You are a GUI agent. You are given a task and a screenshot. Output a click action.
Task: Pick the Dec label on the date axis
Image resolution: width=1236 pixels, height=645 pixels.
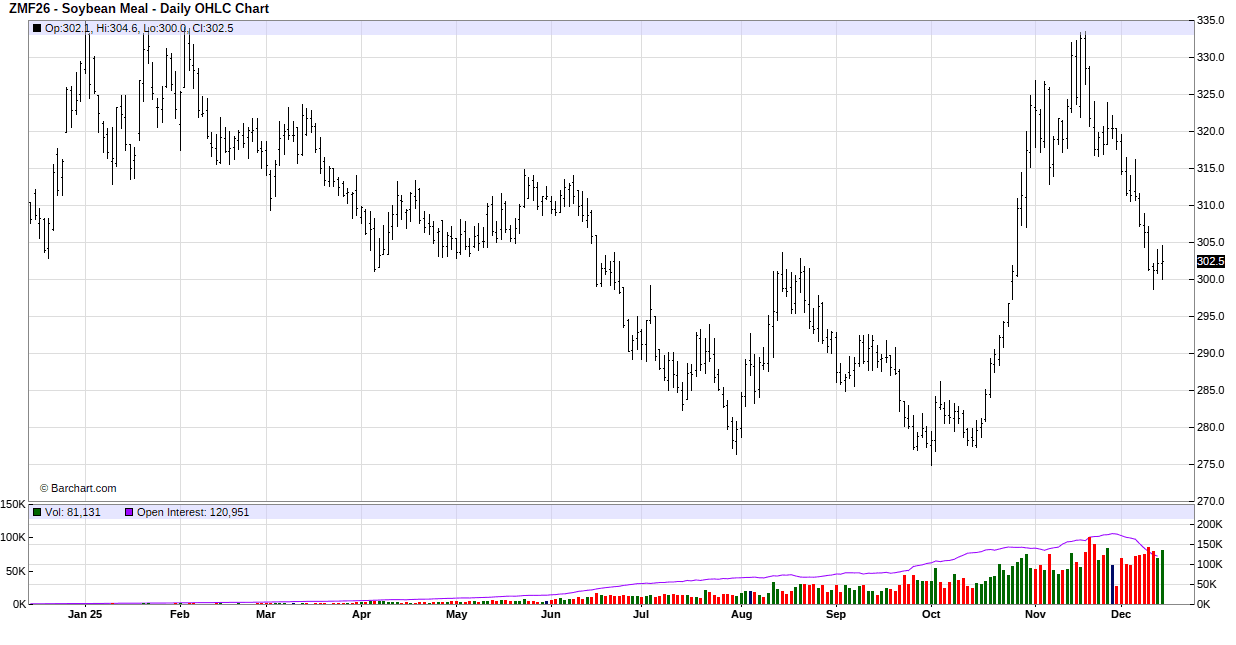[x=1121, y=615]
